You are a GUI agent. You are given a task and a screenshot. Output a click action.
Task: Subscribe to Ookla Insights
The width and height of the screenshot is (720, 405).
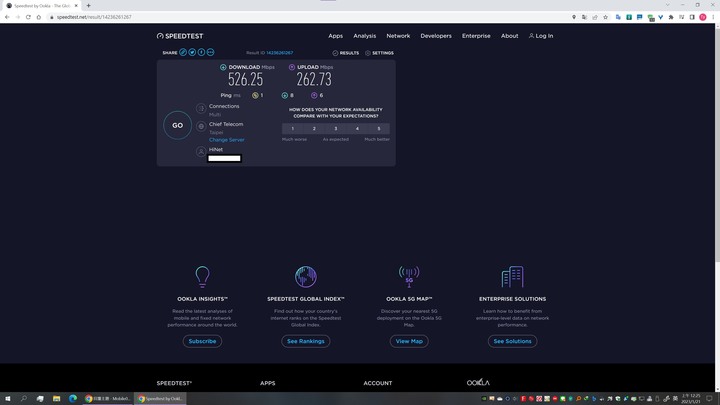click(x=202, y=341)
